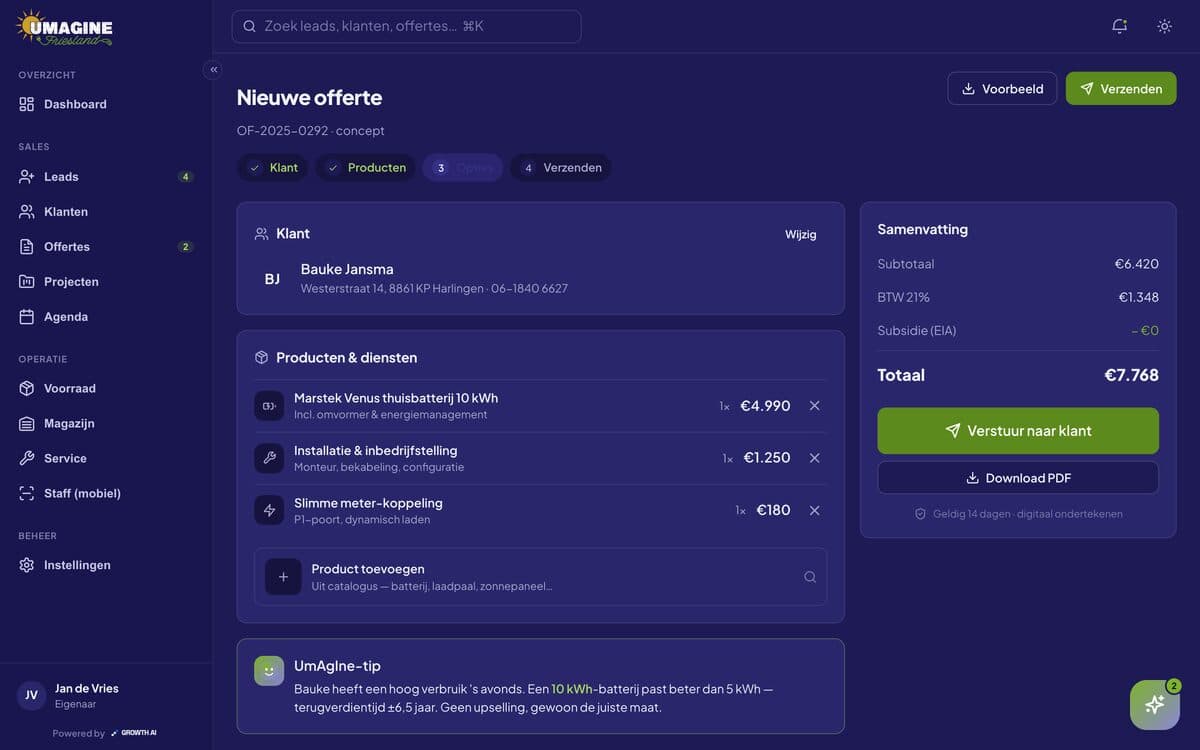Click the UmAgIne Friesland logo
The width and height of the screenshot is (1200, 750).
tap(65, 28)
